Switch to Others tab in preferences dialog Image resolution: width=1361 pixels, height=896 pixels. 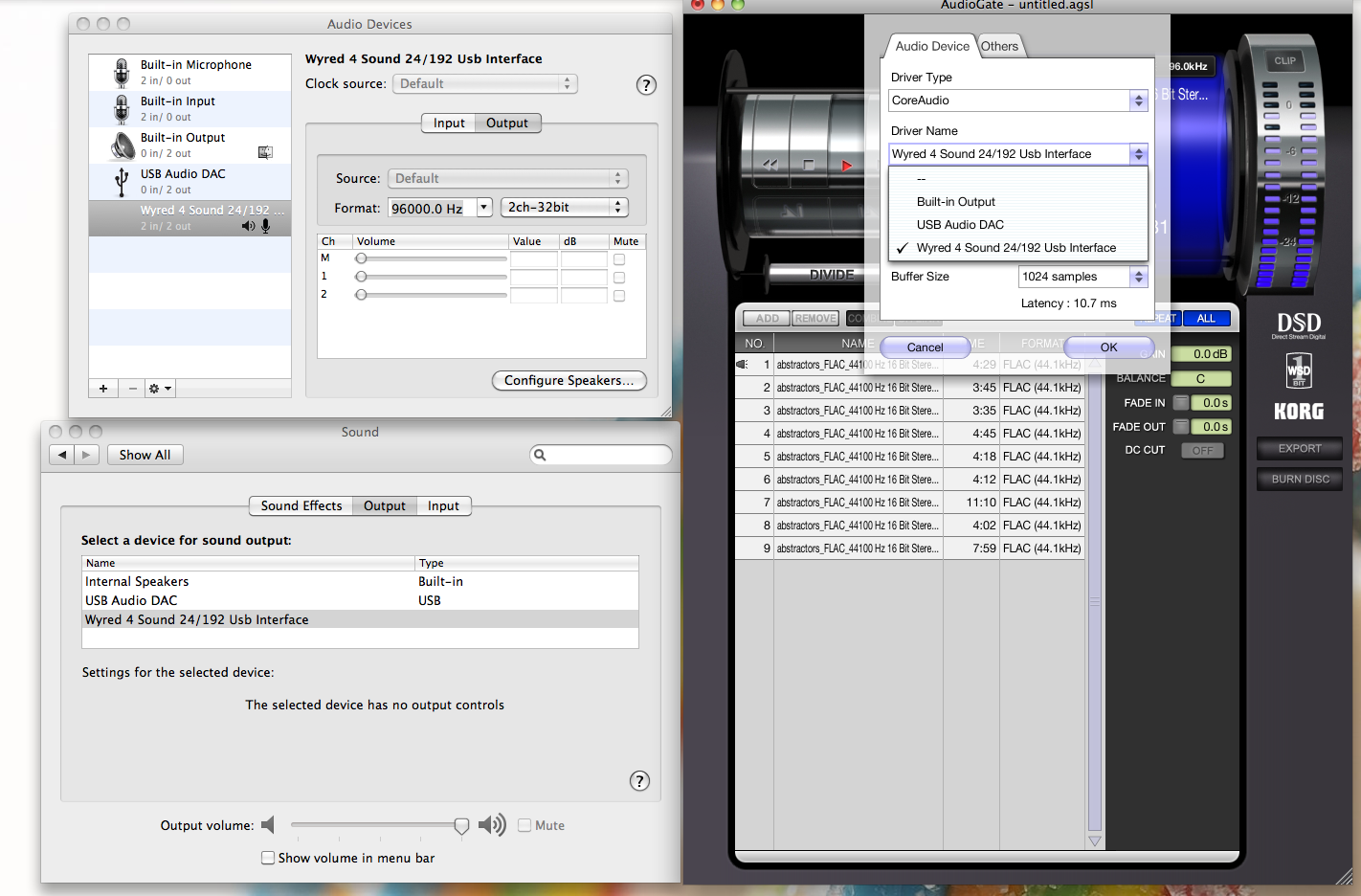tap(1000, 46)
